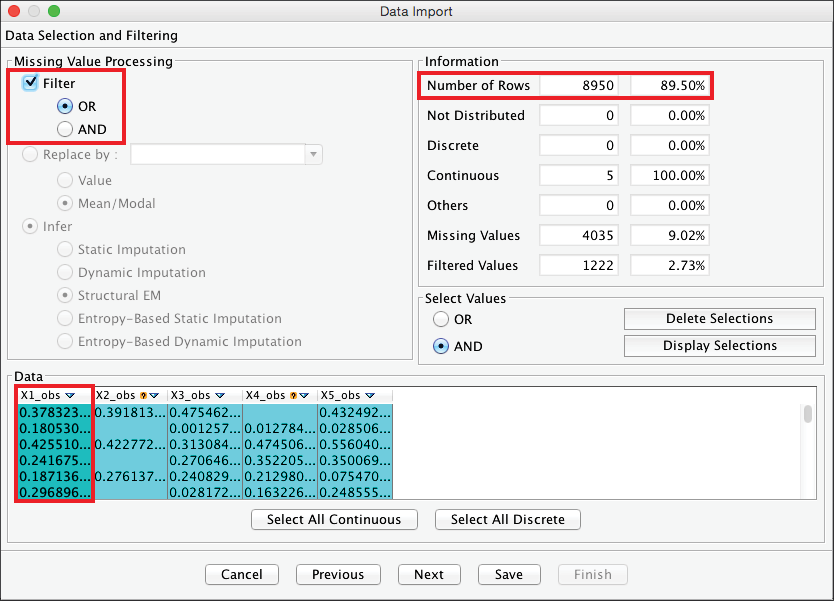Click the Delete Selections button
Screen dimensions: 834x601
pyautogui.click(x=719, y=319)
